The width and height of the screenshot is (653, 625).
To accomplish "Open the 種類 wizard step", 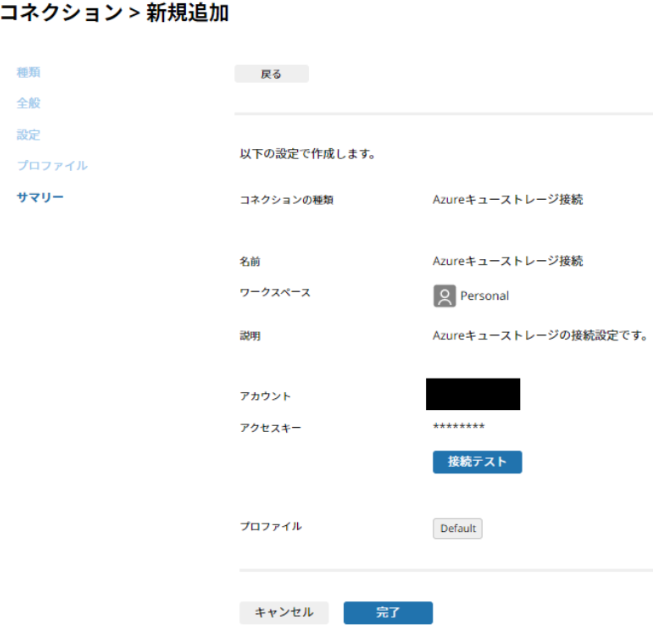I will [x=28, y=72].
